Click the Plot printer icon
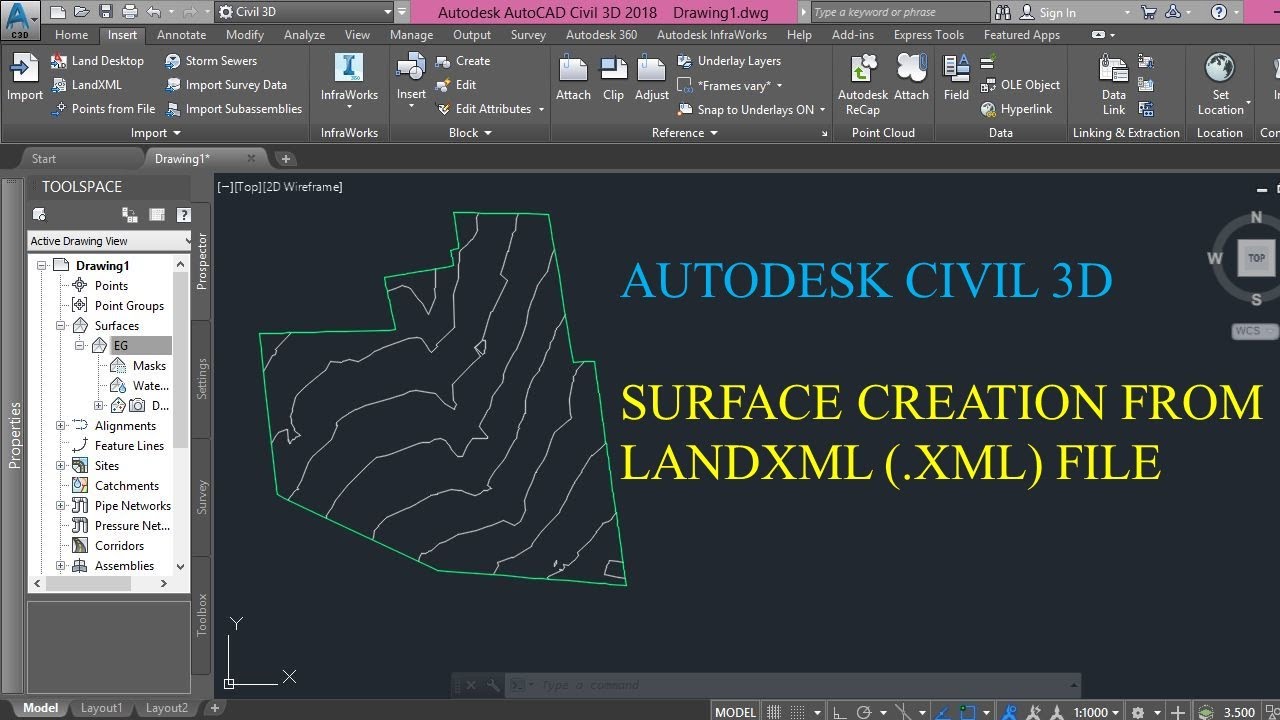This screenshot has width=1280, height=720. (x=130, y=12)
